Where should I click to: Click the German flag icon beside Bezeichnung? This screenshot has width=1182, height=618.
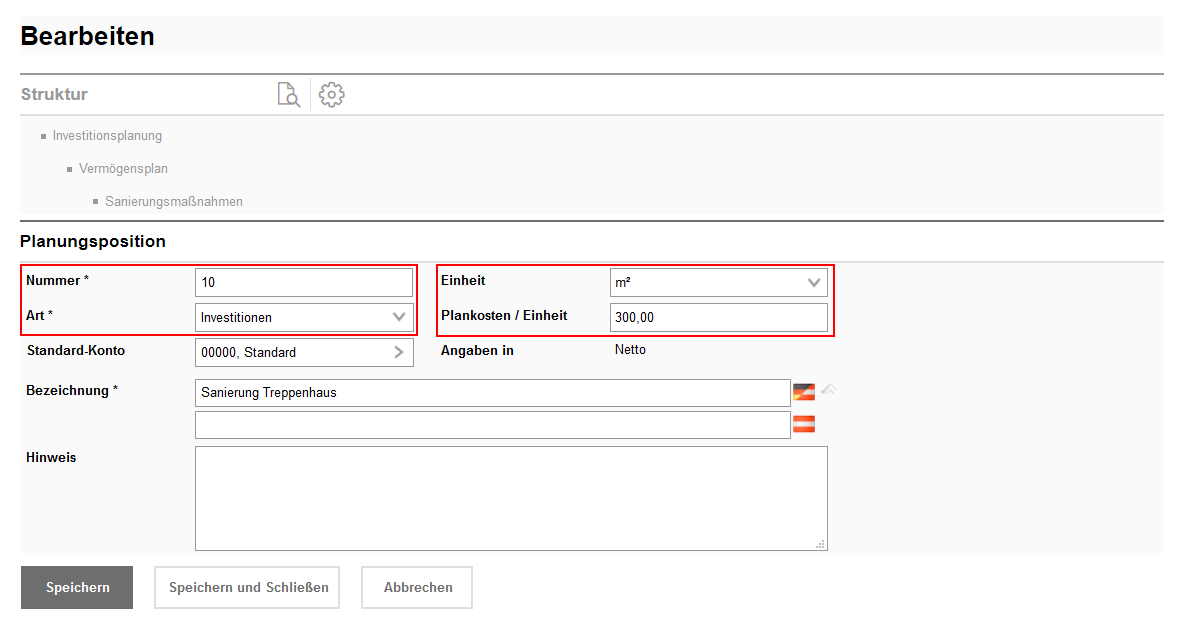click(804, 392)
